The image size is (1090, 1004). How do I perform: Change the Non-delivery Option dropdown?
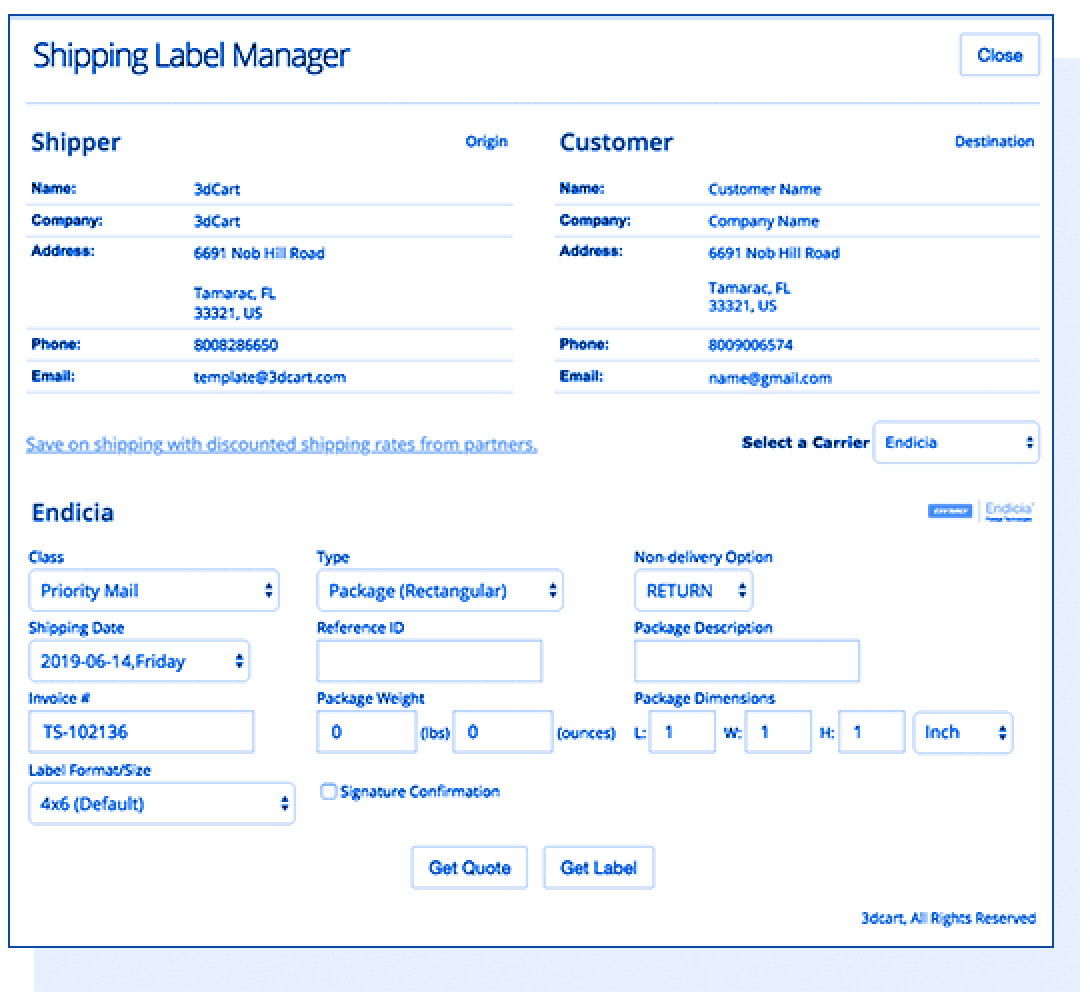[693, 591]
